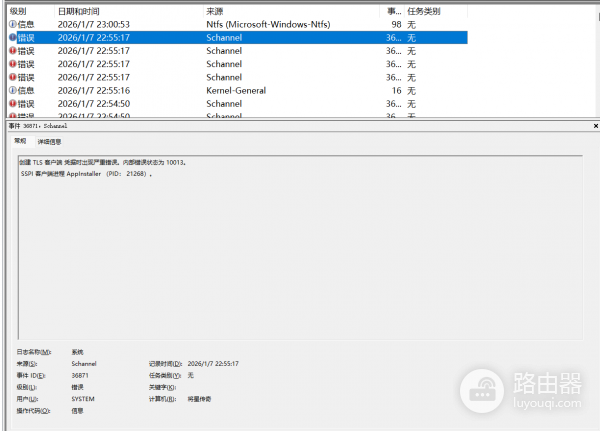Screen dimensions: 600x431
Task: Click the event ID value 36871 in details
Action: point(80,375)
